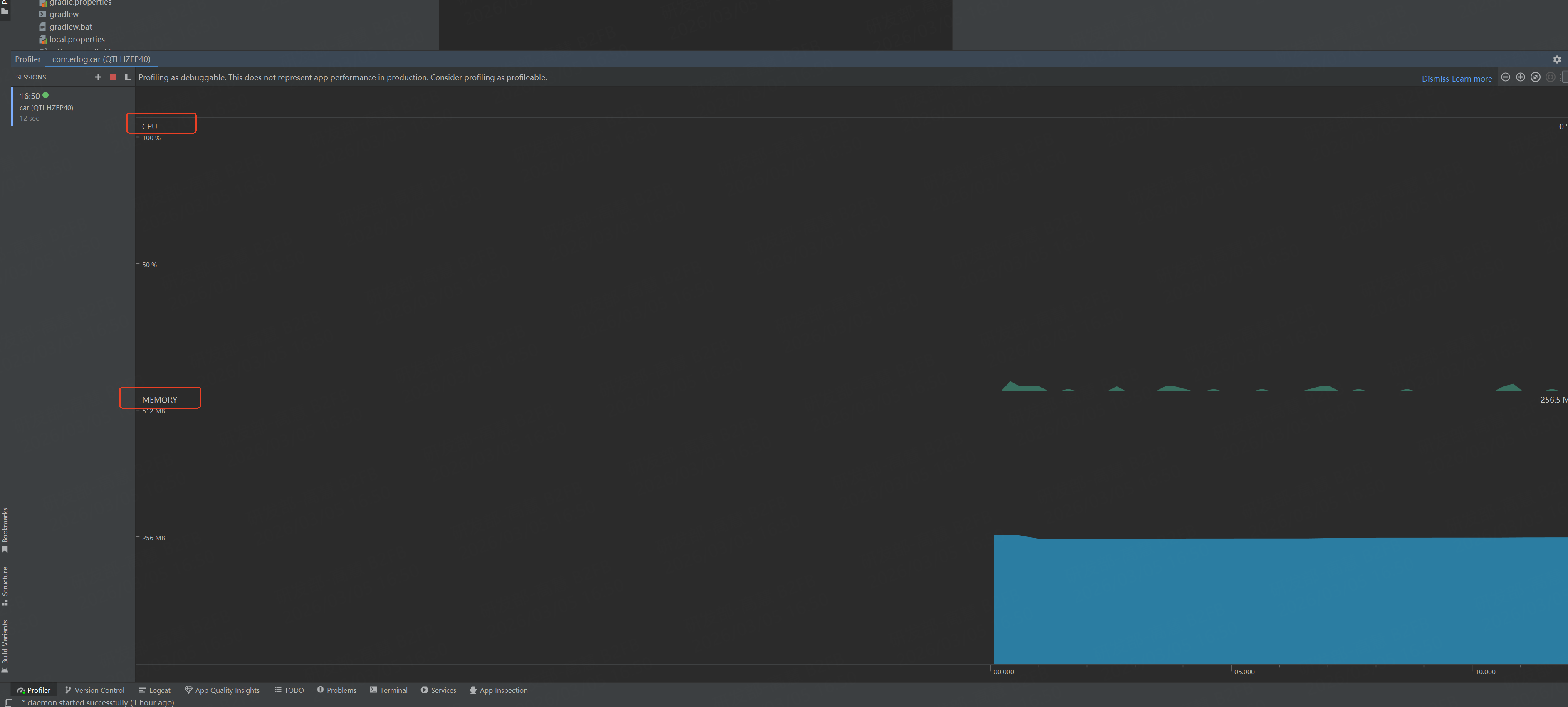Open the App Inspection tool window
This screenshot has height=707, width=1568.
tap(499, 690)
